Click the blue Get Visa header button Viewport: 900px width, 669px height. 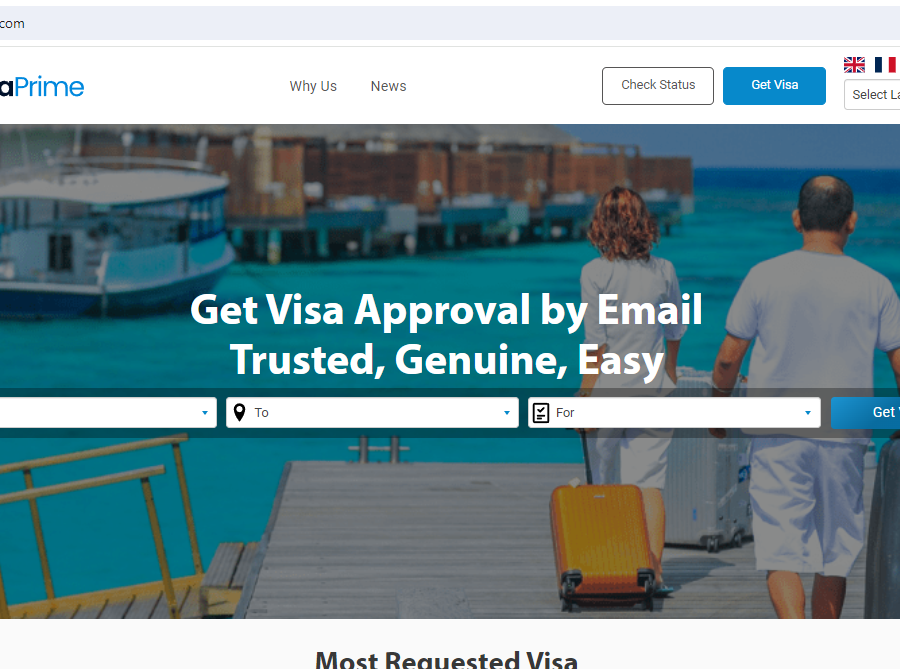tap(774, 85)
